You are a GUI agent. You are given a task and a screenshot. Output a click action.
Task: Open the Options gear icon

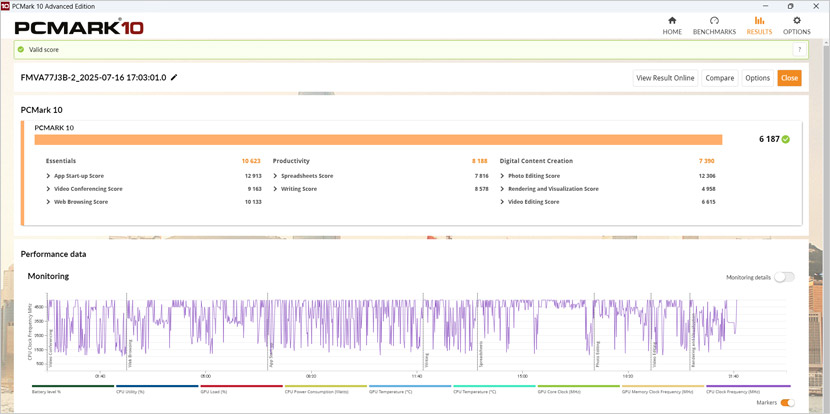[797, 21]
